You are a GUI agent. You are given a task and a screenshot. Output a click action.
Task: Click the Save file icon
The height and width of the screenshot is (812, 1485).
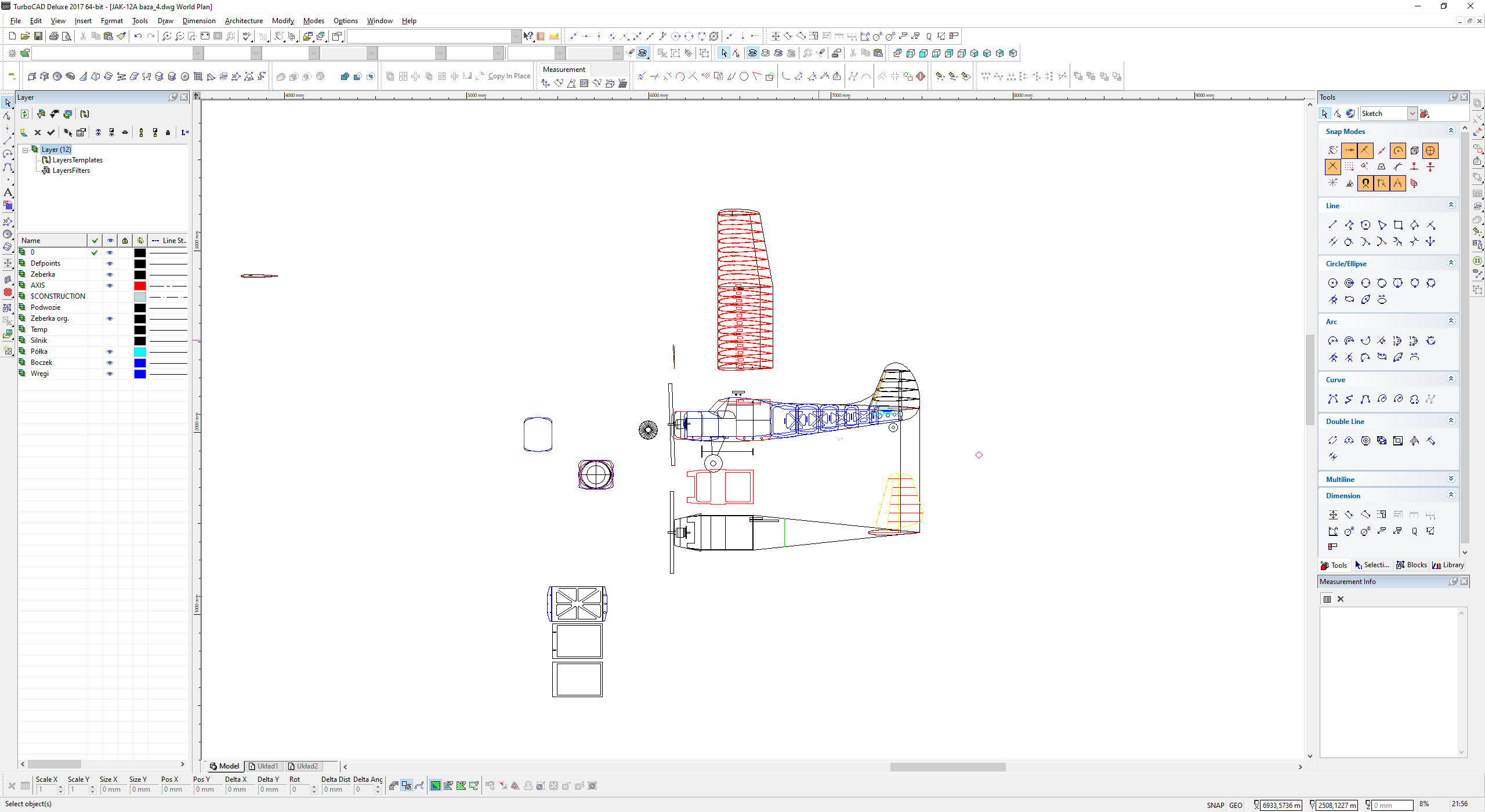click(38, 36)
